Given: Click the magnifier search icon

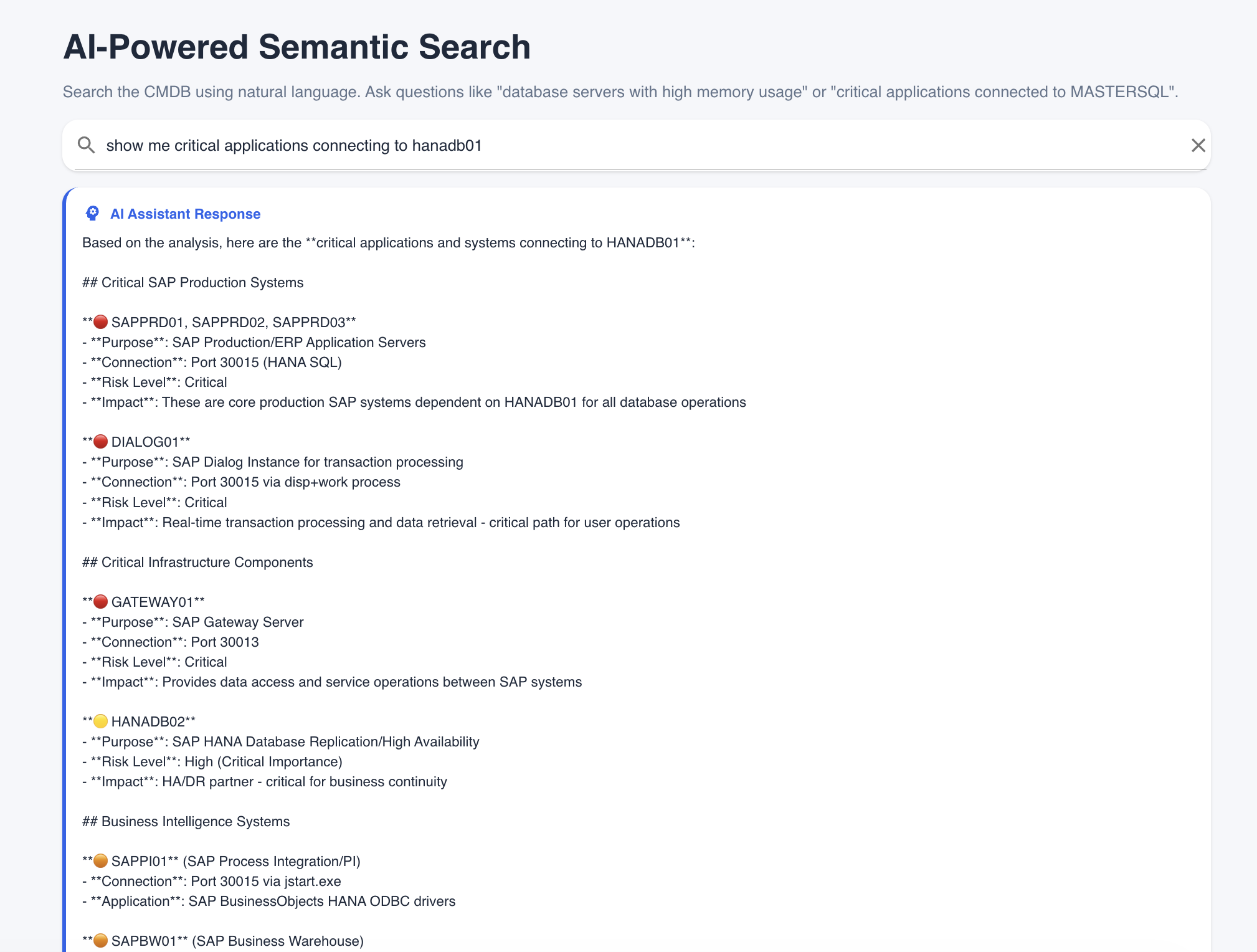Looking at the screenshot, I should point(86,145).
